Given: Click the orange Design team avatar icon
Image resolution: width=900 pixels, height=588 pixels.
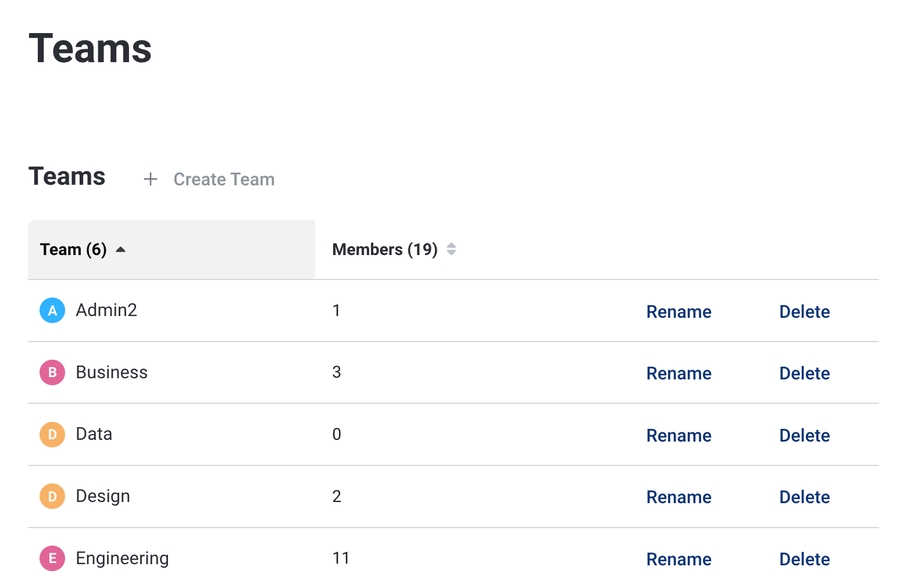Looking at the screenshot, I should pyautogui.click(x=52, y=497).
